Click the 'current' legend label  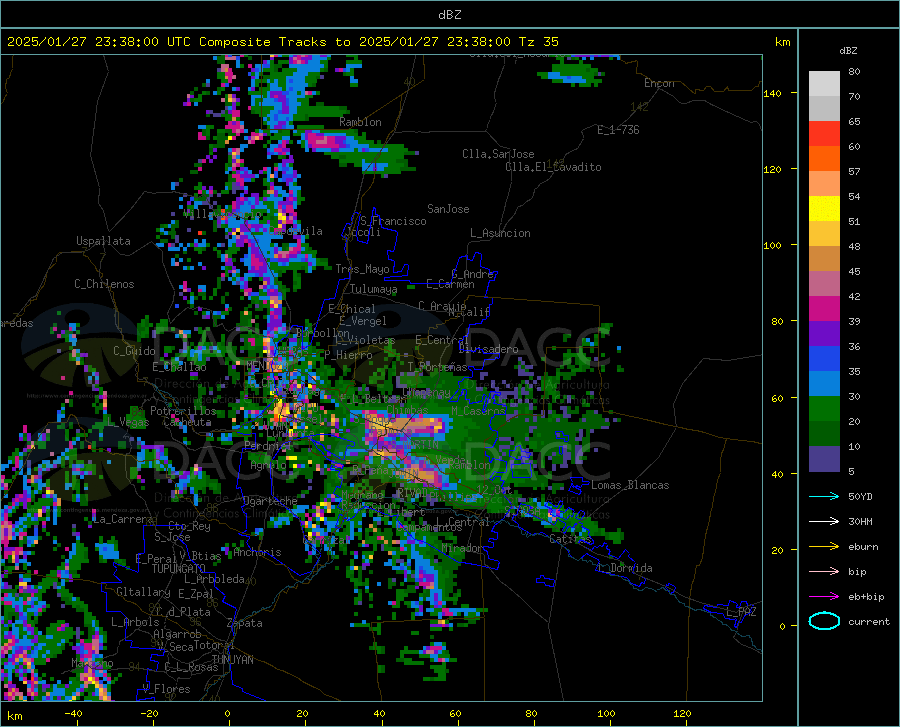[x=869, y=621]
